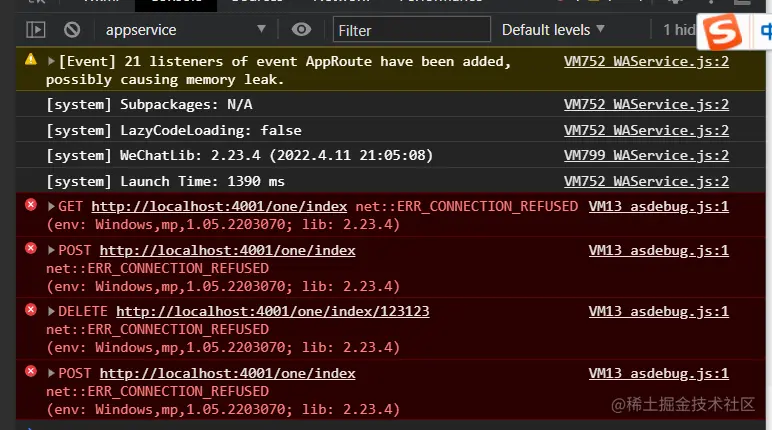
Task: Open asdebug.js:1 link on DELETE row
Action: tap(659, 311)
